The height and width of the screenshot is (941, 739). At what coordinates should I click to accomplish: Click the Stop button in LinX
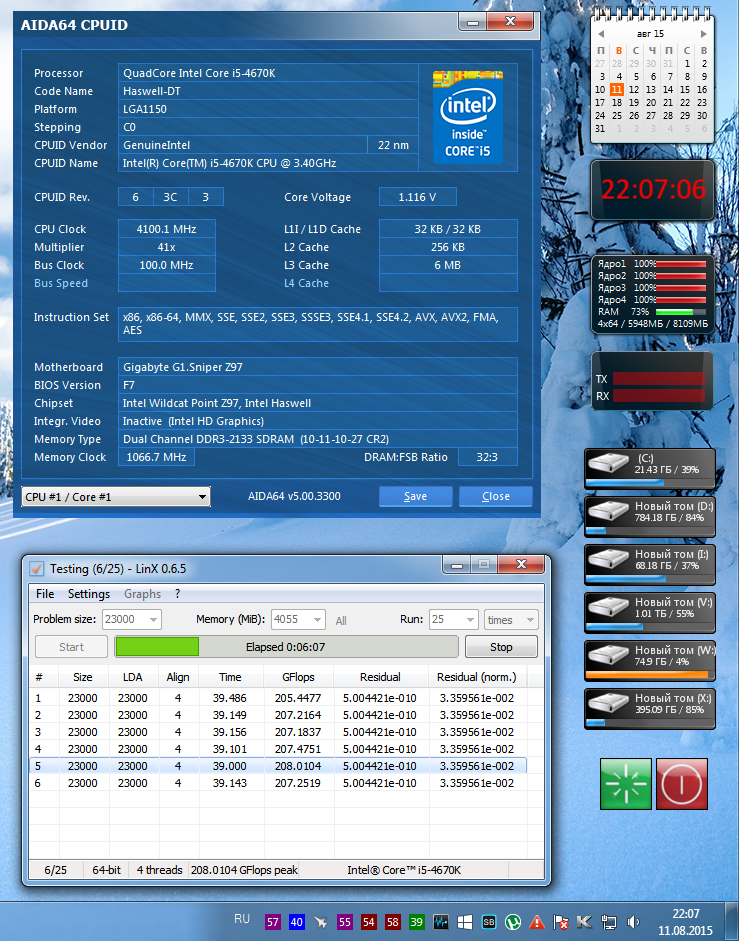501,647
